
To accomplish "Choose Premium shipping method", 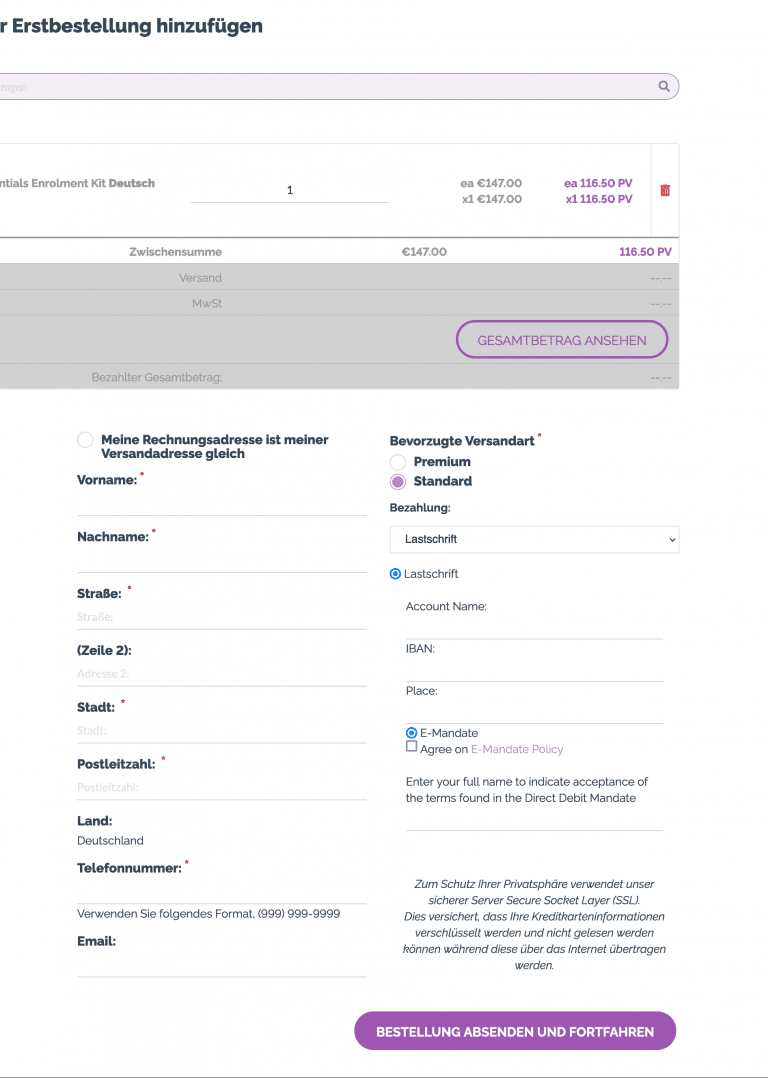I will pyautogui.click(x=398, y=462).
